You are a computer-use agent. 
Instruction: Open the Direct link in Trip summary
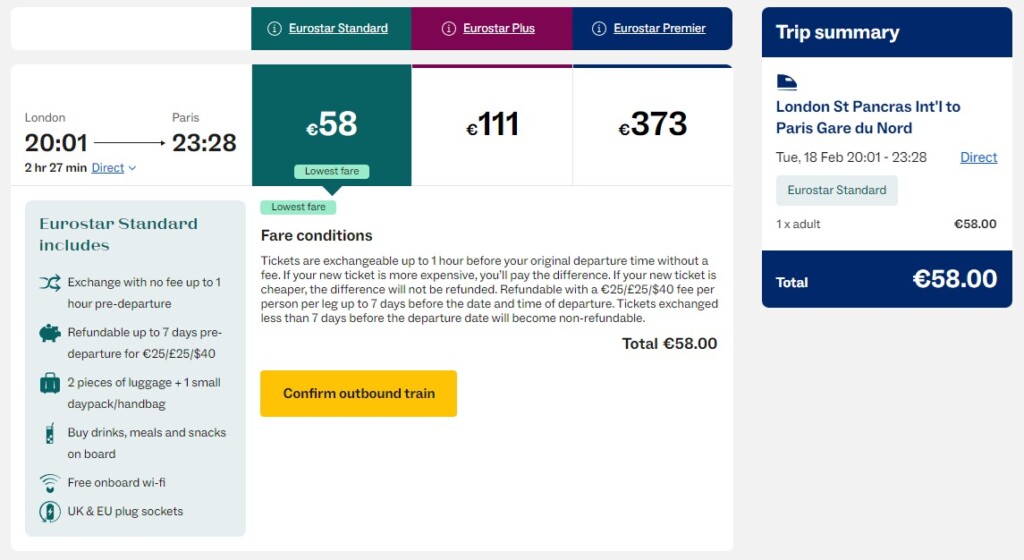(x=979, y=157)
